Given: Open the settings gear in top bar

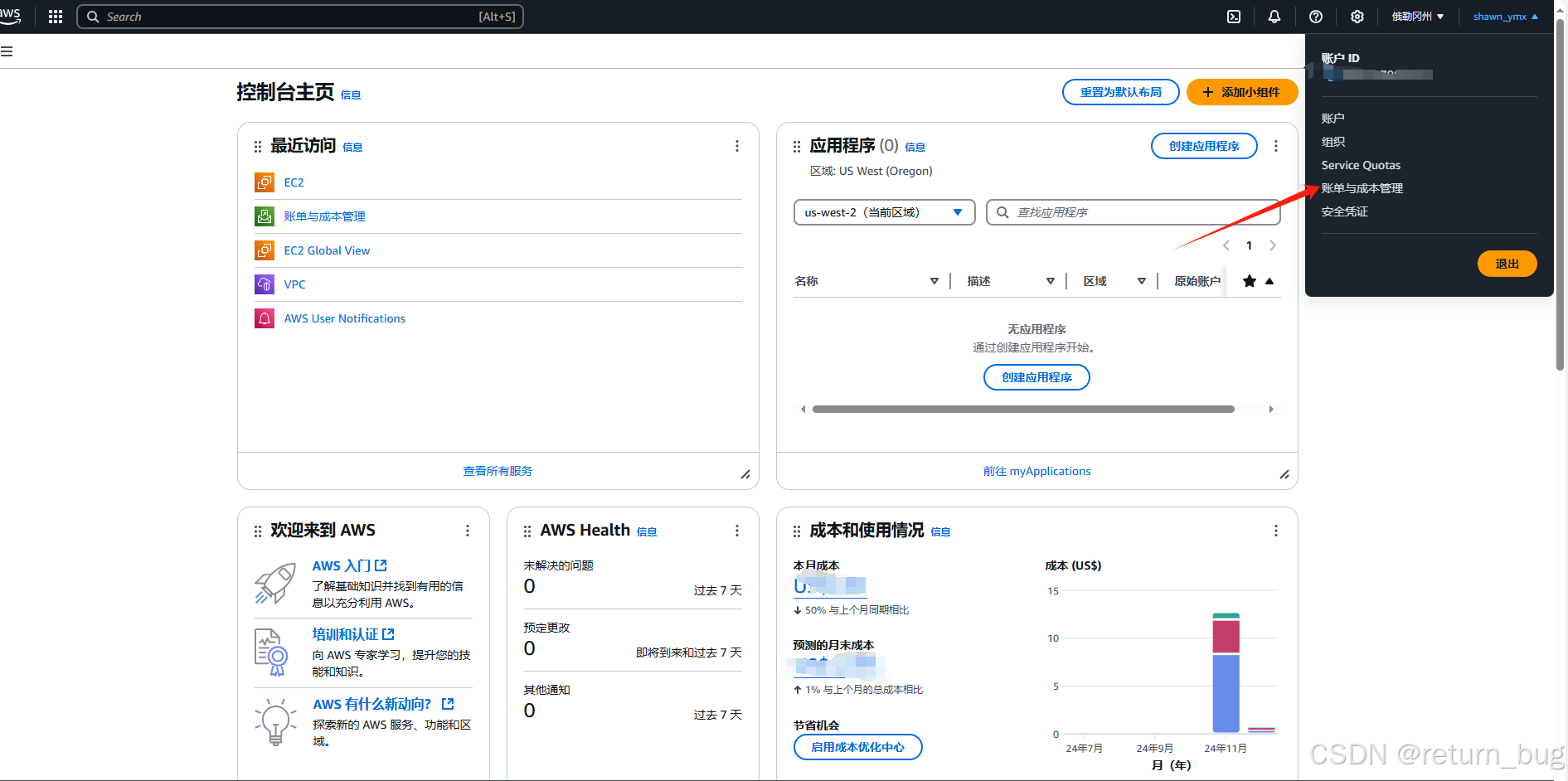Looking at the screenshot, I should [1357, 17].
